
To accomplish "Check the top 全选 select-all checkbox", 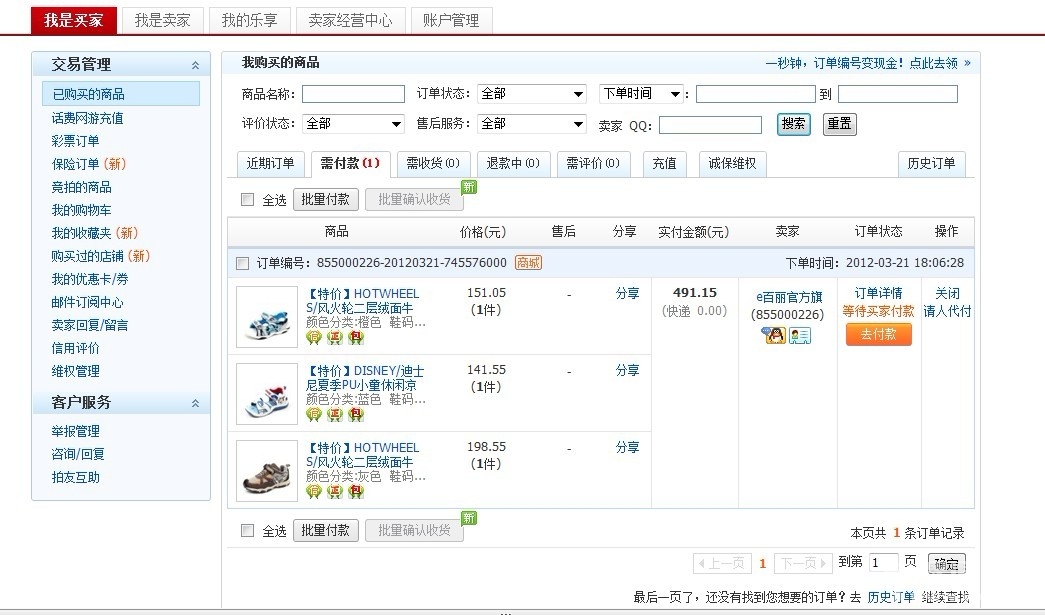I will (248, 199).
